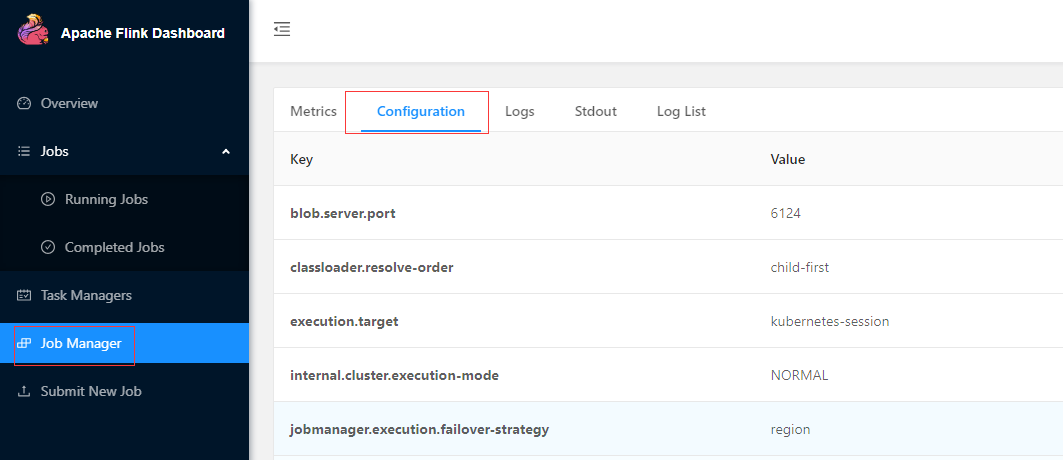Click the Task Managers schedule icon
This screenshot has width=1063, height=460.
click(25, 296)
